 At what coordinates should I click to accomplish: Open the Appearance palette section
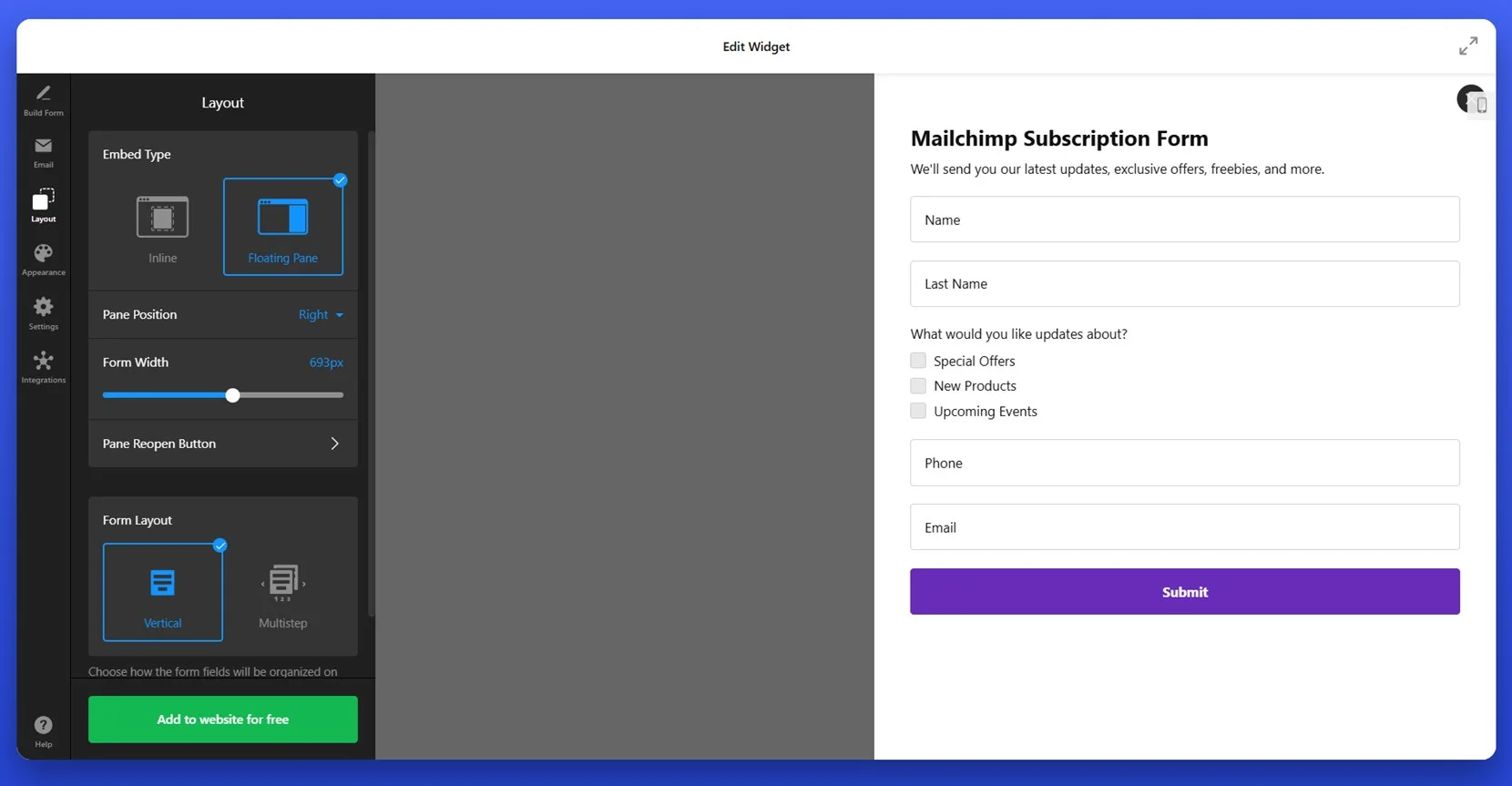click(43, 260)
